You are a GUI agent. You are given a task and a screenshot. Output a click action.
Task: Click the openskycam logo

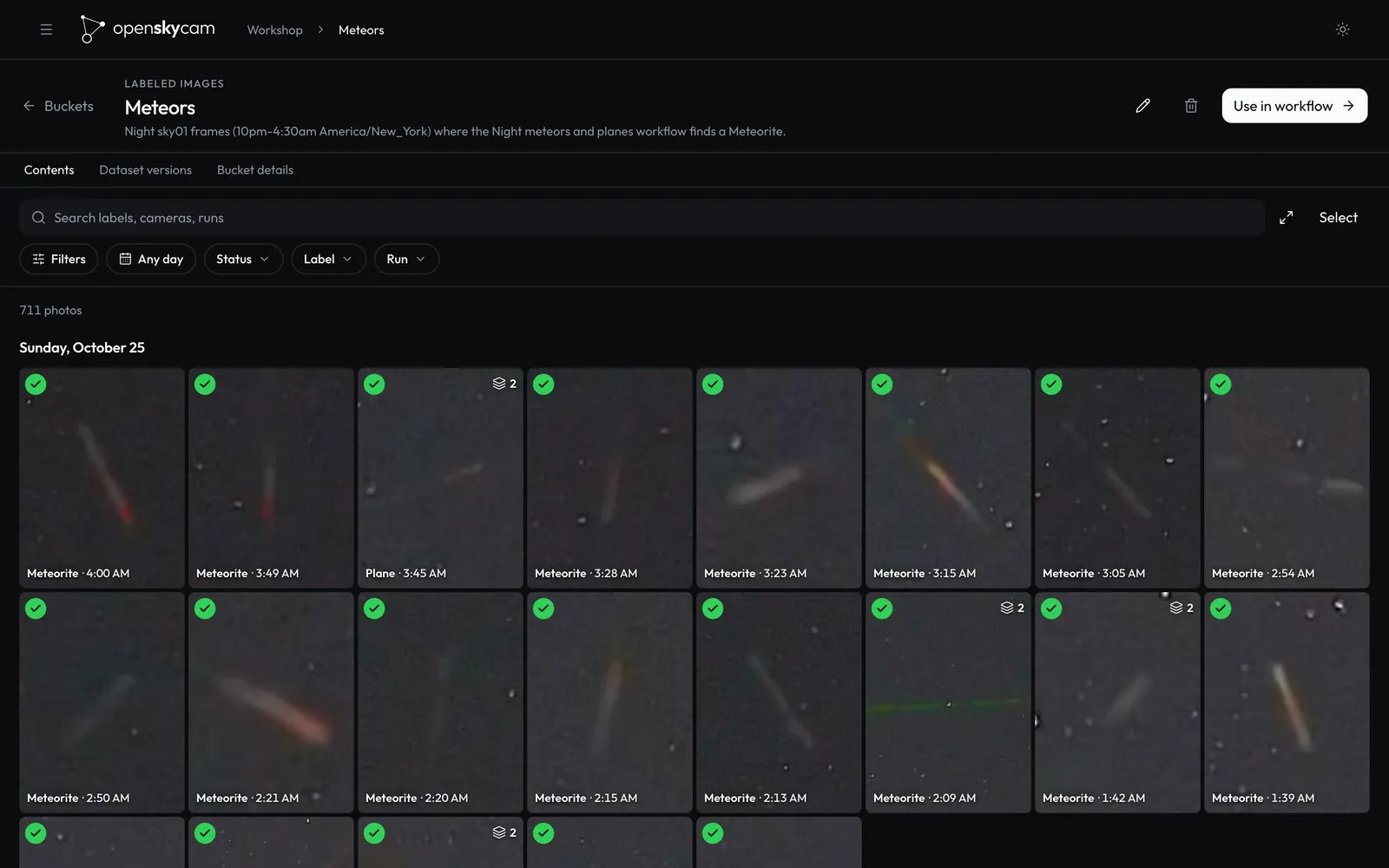click(148, 30)
